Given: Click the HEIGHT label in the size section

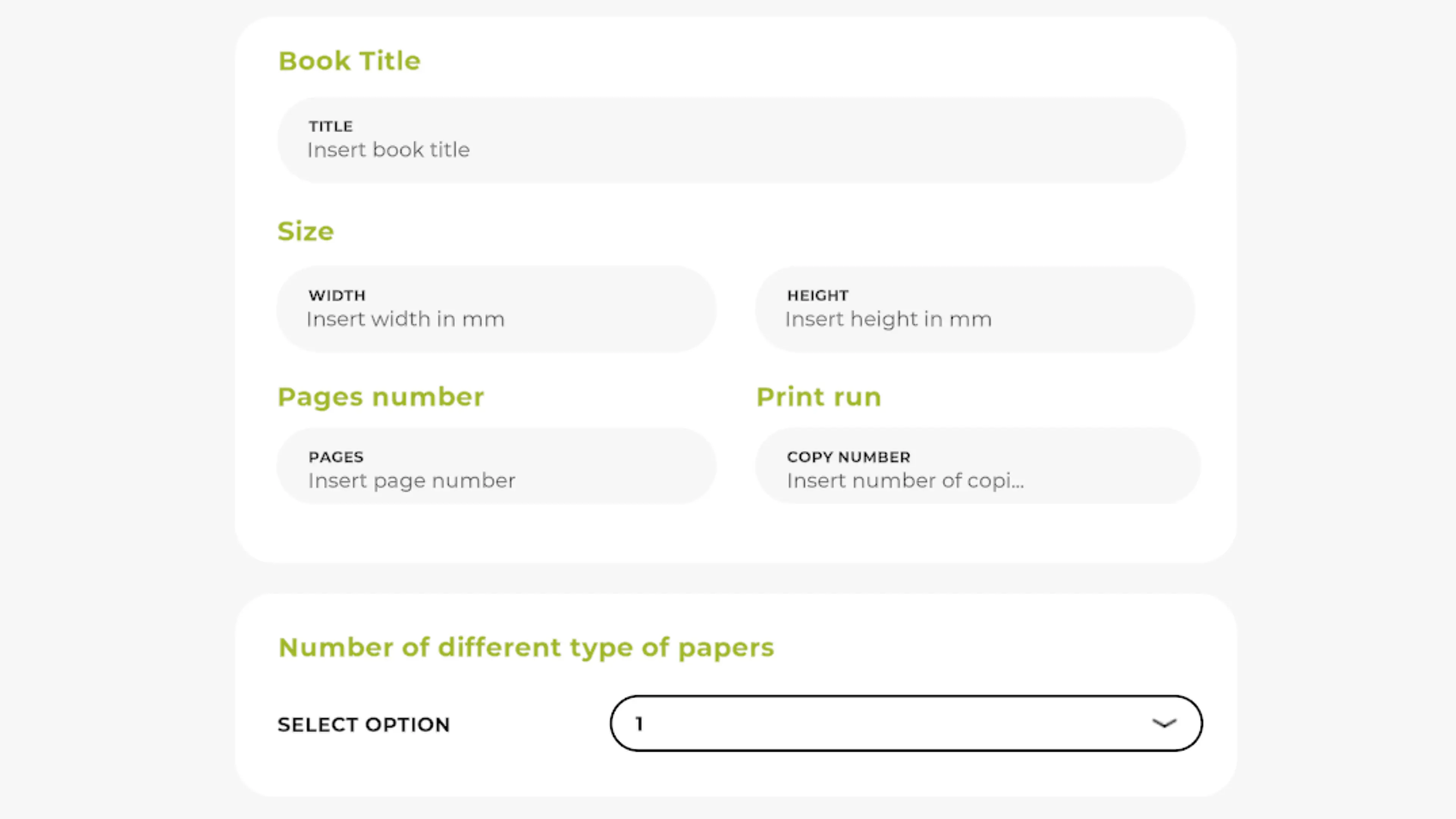Looking at the screenshot, I should (x=818, y=296).
